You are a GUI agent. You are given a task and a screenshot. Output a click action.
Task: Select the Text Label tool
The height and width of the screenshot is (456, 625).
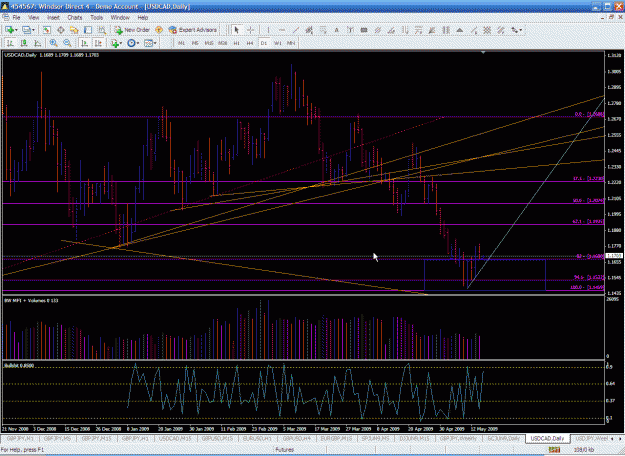pos(350,30)
